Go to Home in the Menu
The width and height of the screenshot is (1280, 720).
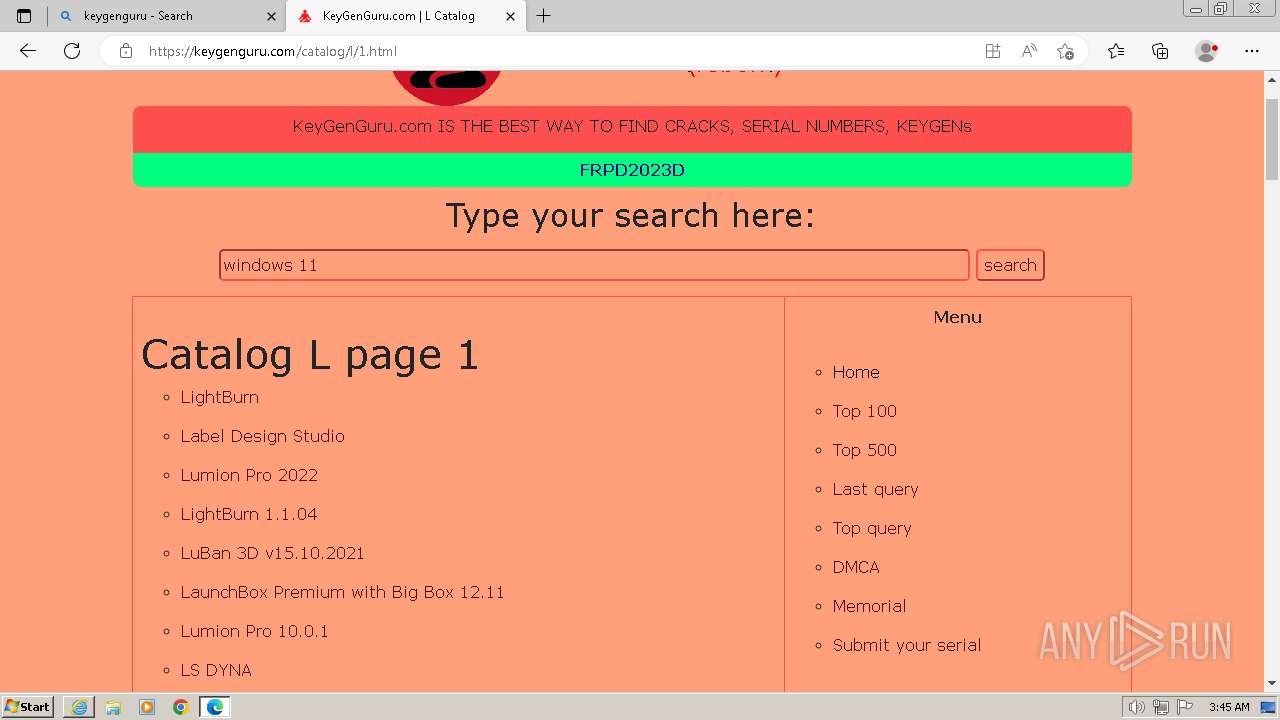pyautogui.click(x=856, y=372)
